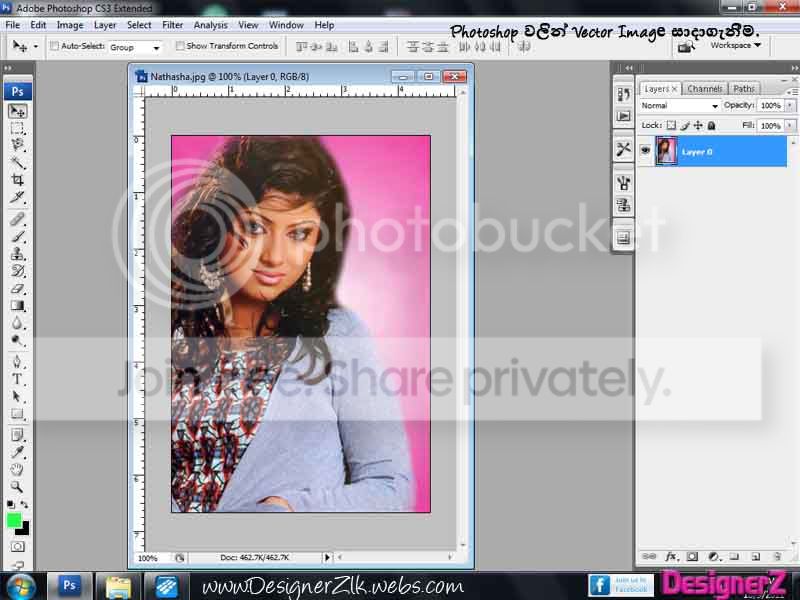
Task: Select the Zoom tool
Action: click(x=17, y=486)
